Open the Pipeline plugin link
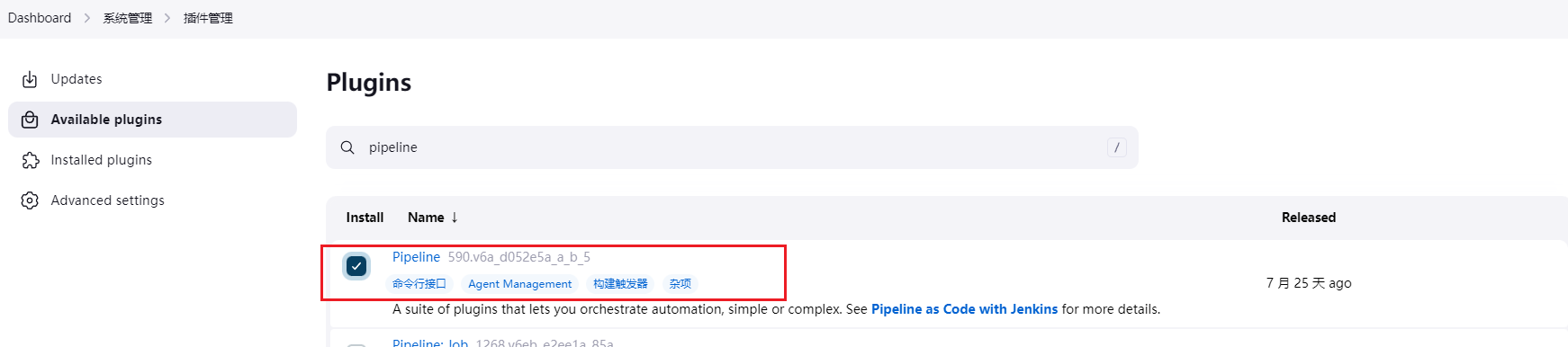This screenshot has height=347, width=1568. [416, 257]
